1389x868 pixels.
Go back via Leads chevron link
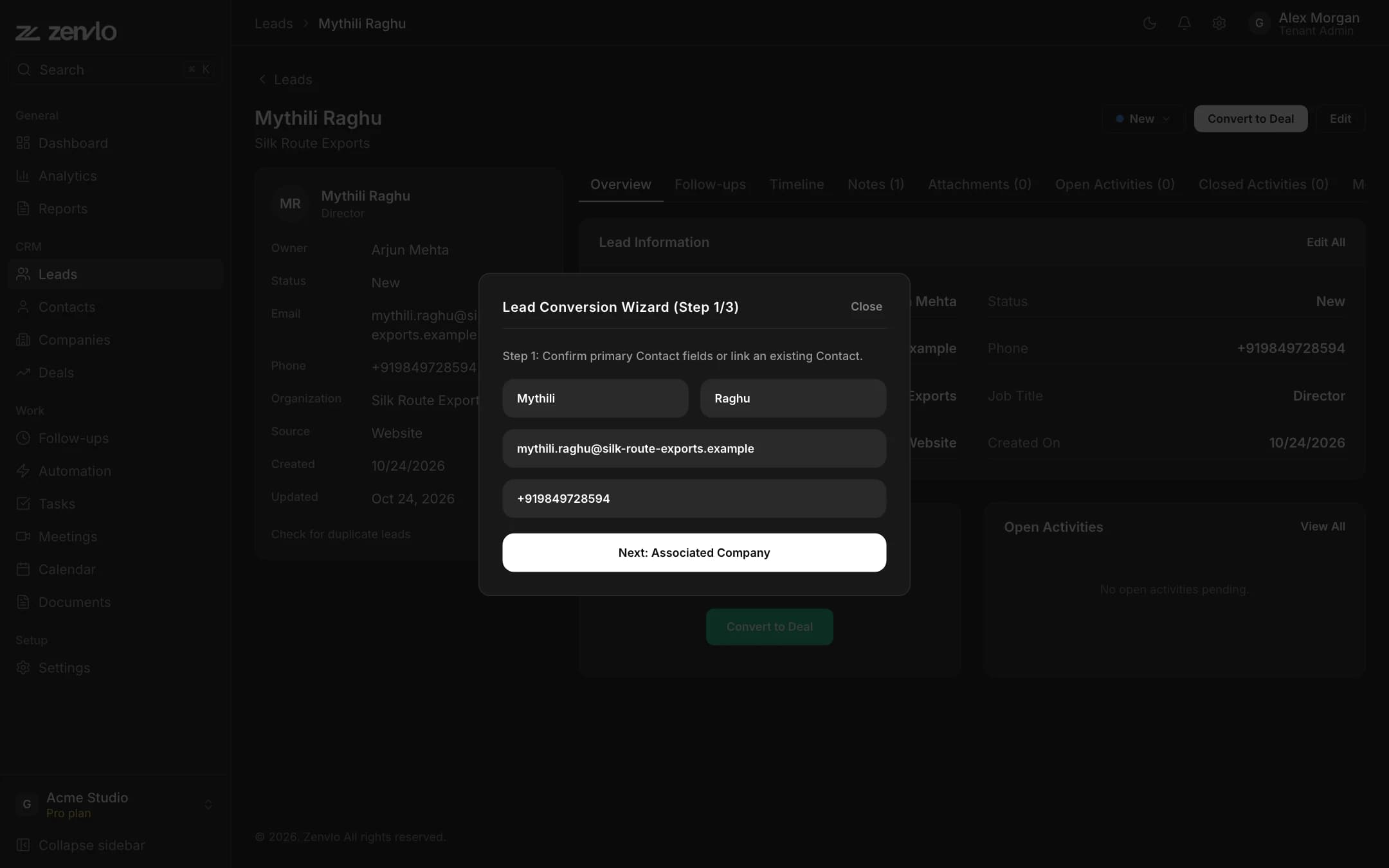285,79
